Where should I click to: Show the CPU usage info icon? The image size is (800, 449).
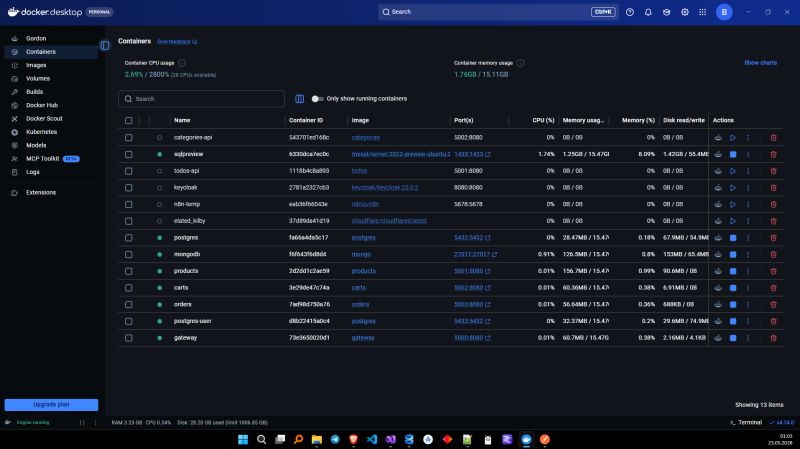coord(182,63)
